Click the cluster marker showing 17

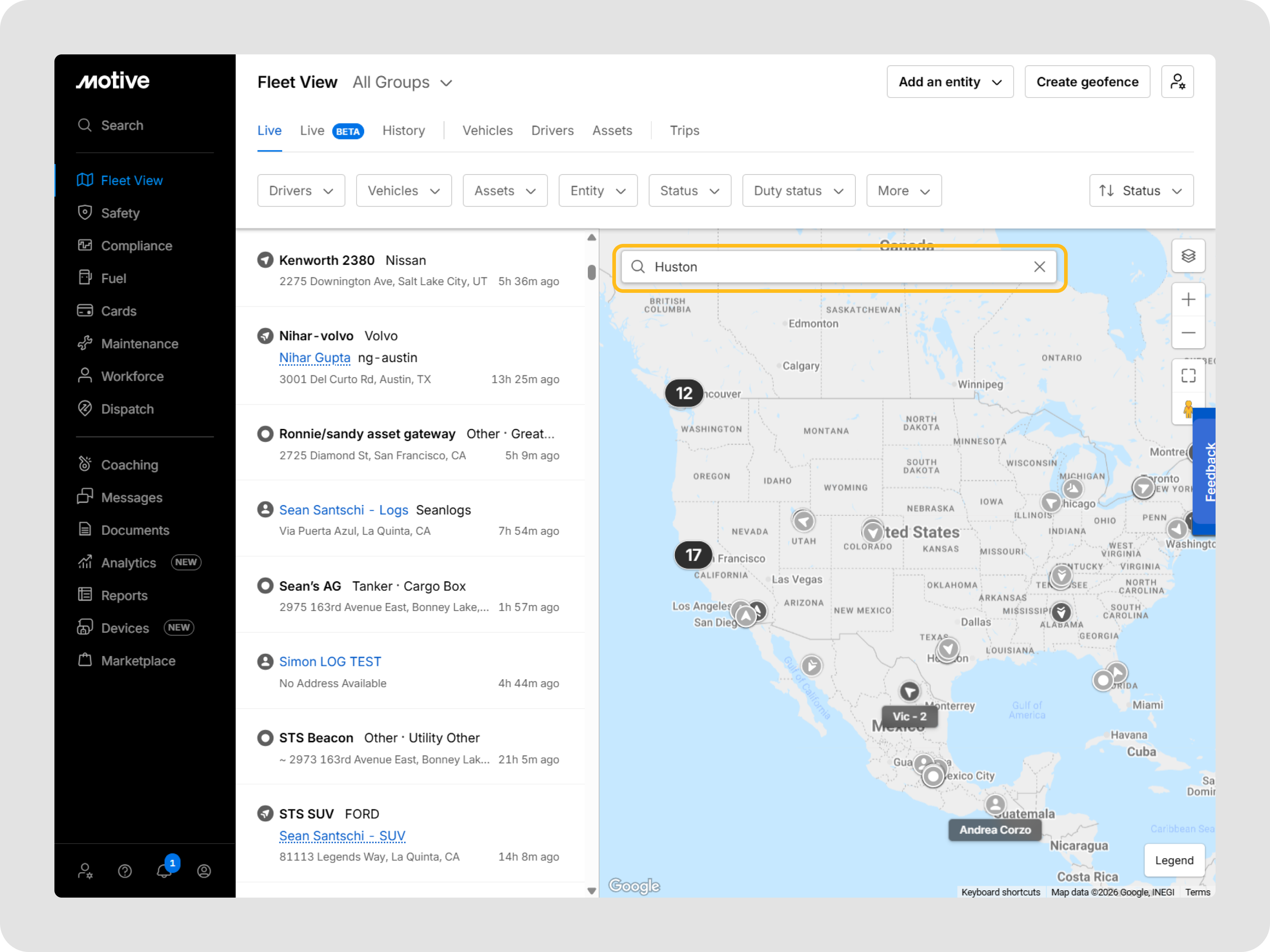coord(693,555)
